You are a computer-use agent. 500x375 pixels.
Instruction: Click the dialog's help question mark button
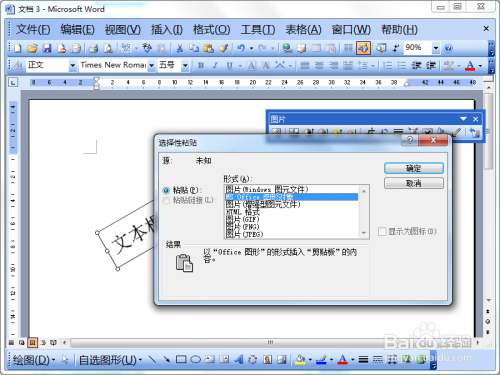point(410,140)
